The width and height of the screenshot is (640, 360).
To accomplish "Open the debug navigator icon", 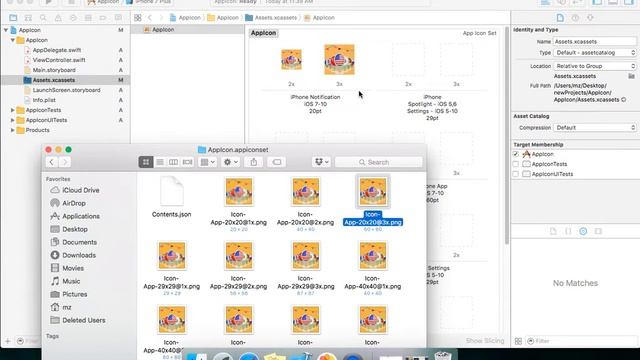I will click(x=88, y=18).
